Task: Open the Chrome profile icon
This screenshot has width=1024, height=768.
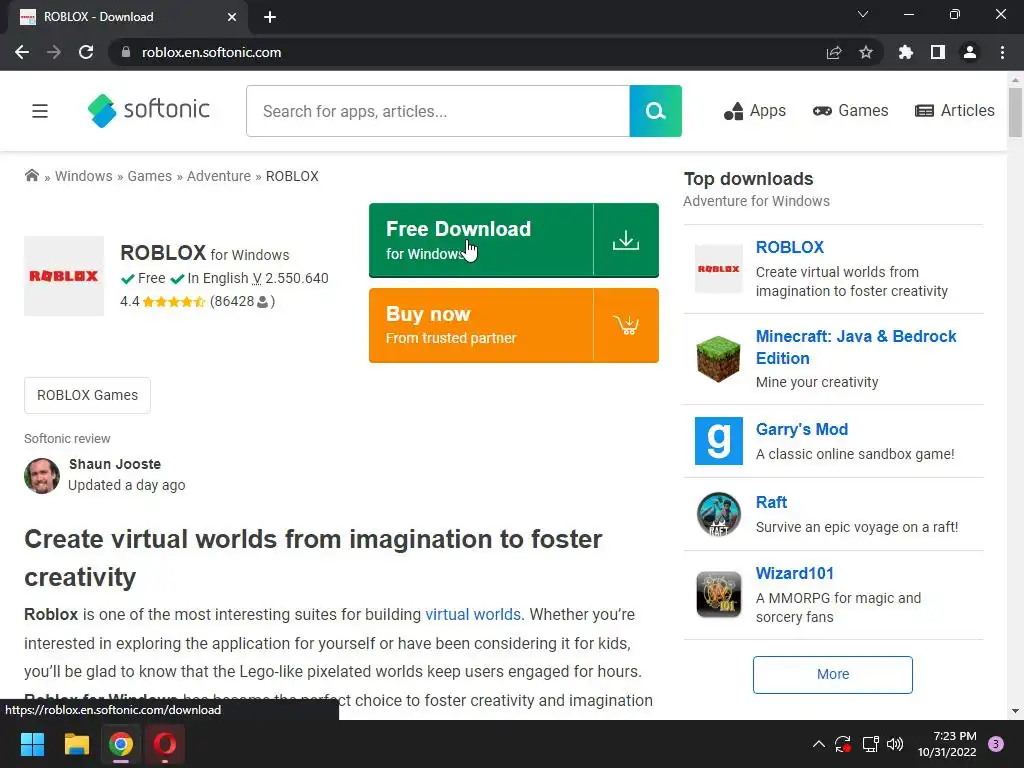Action: pos(970,52)
